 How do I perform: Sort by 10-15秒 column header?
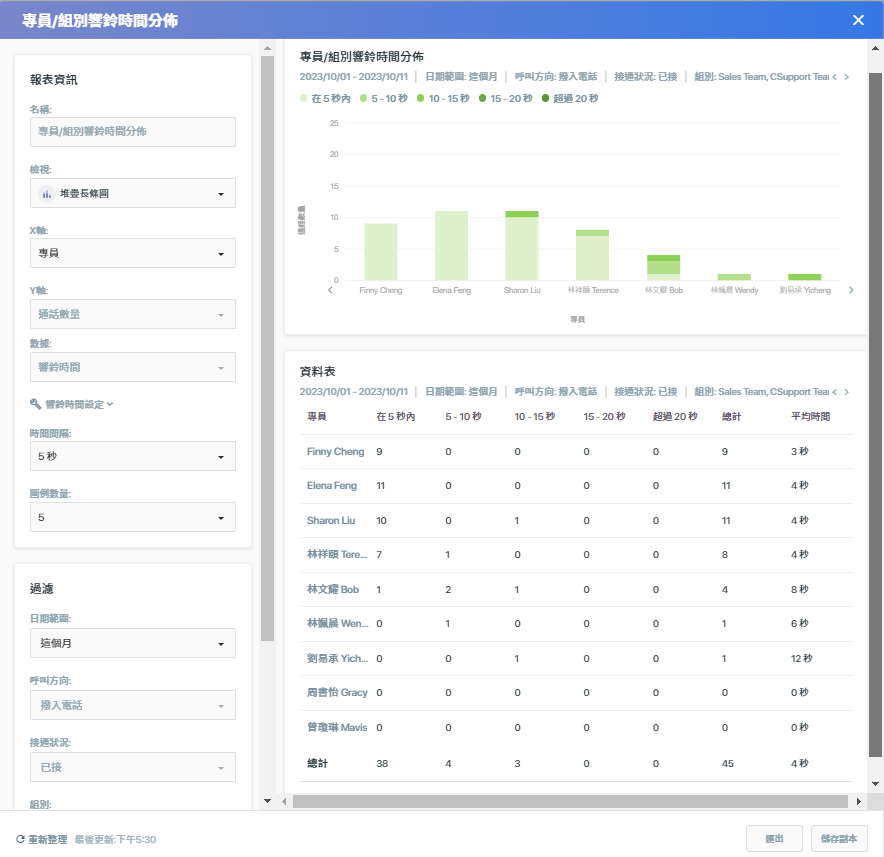534,417
